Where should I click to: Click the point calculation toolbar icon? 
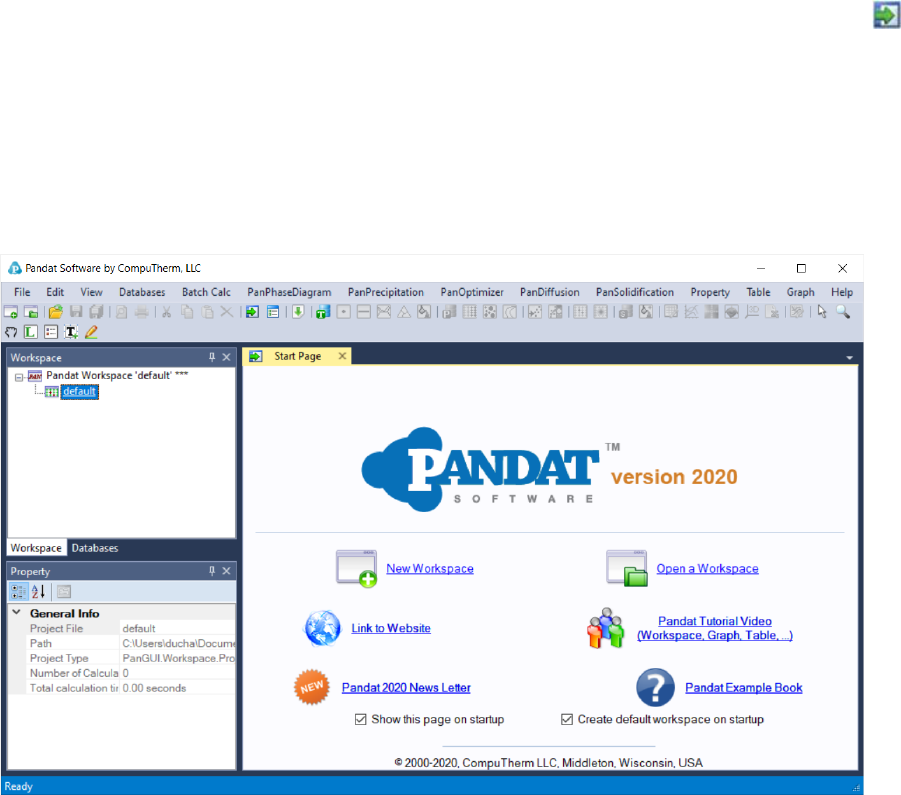(344, 312)
